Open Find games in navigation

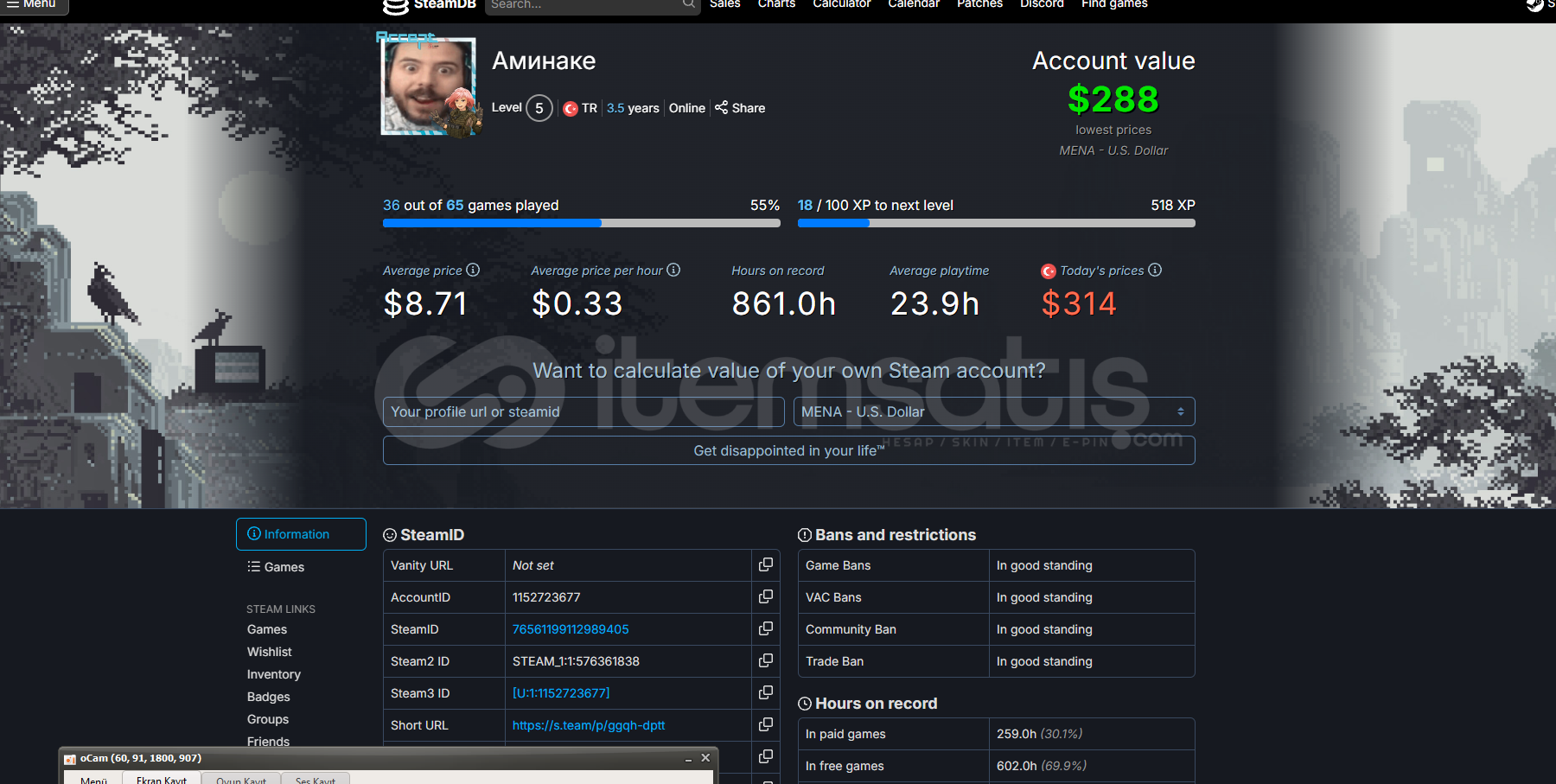tap(1114, 4)
